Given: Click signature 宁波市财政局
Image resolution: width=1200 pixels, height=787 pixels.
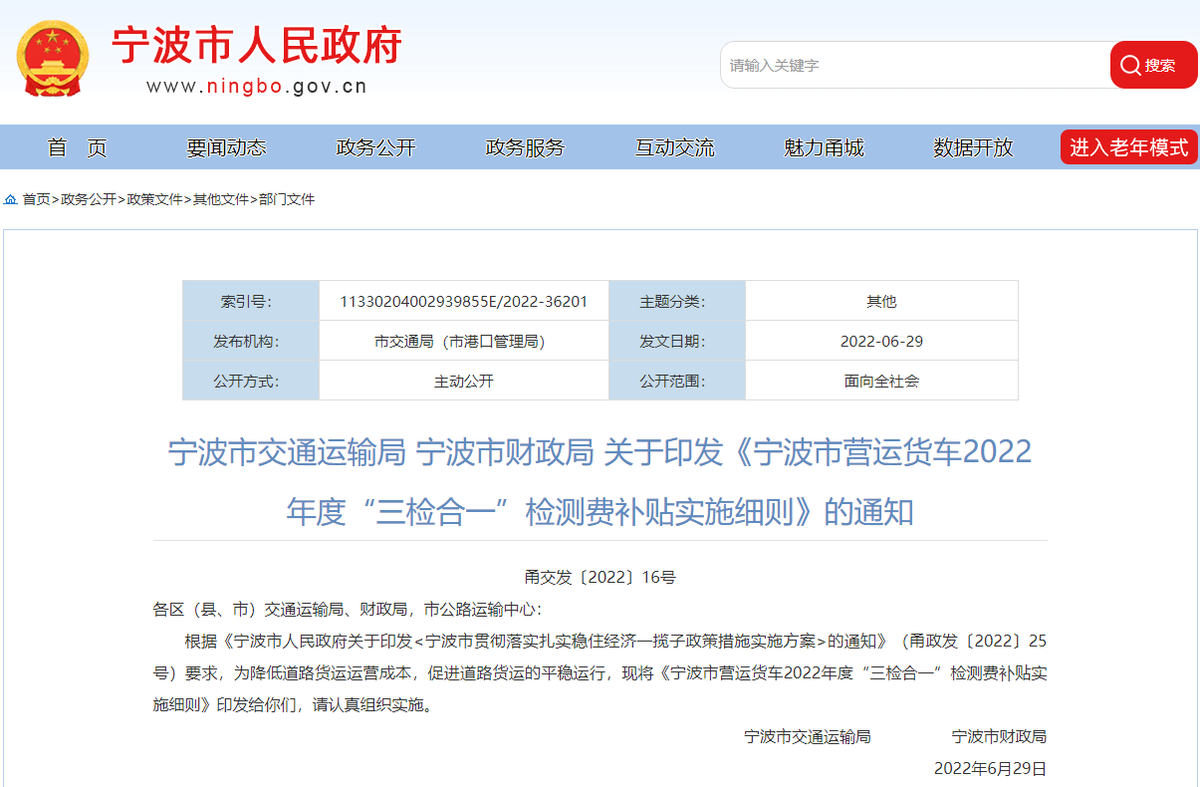Looking at the screenshot, I should [999, 737].
